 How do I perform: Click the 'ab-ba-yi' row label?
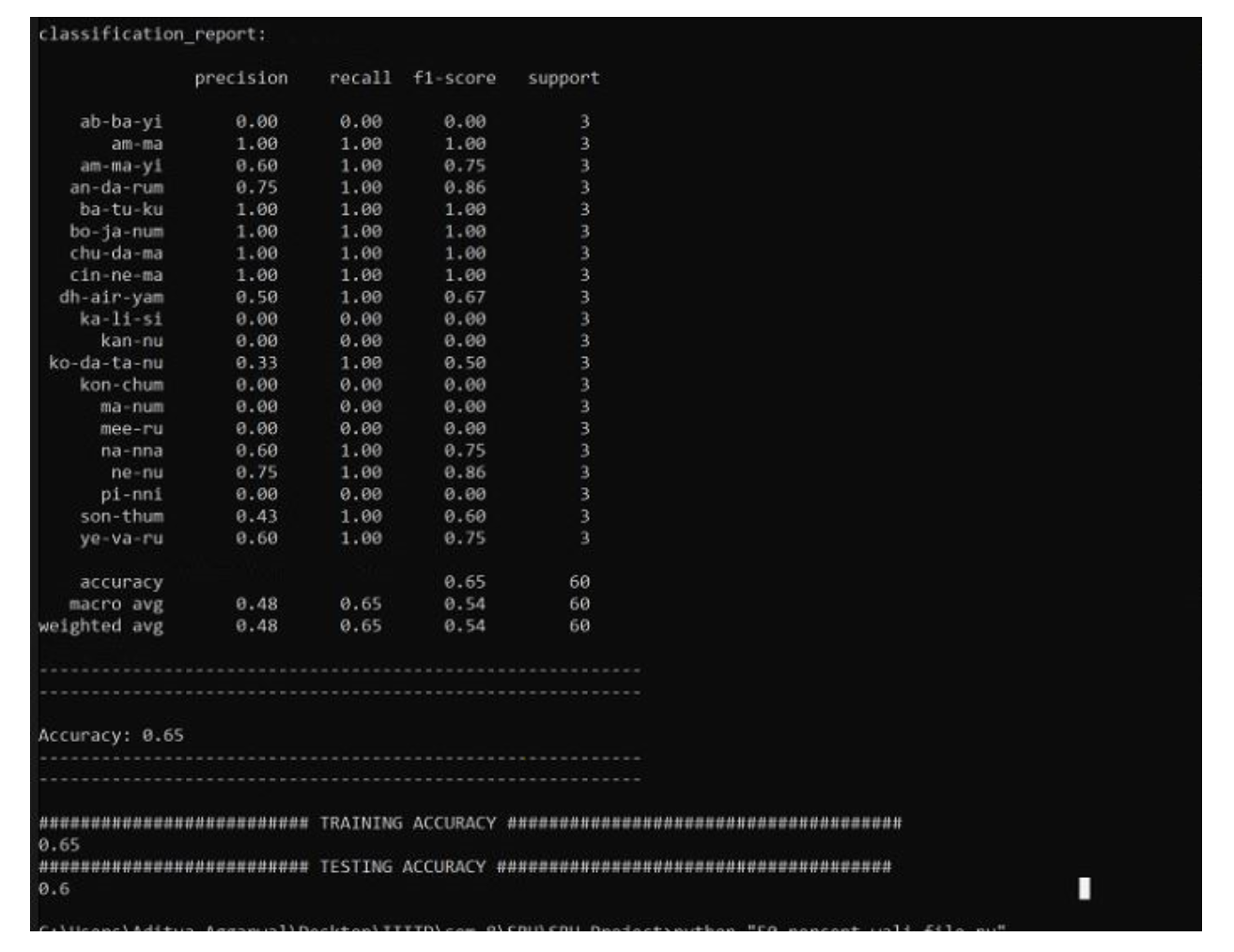click(x=121, y=122)
